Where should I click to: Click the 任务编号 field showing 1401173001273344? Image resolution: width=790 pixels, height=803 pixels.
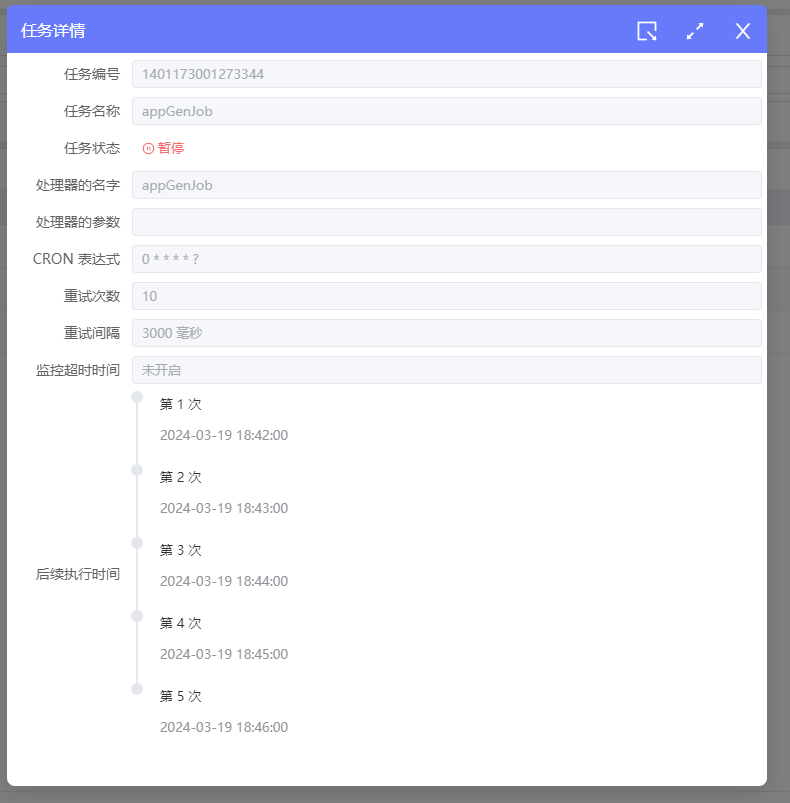click(446, 74)
